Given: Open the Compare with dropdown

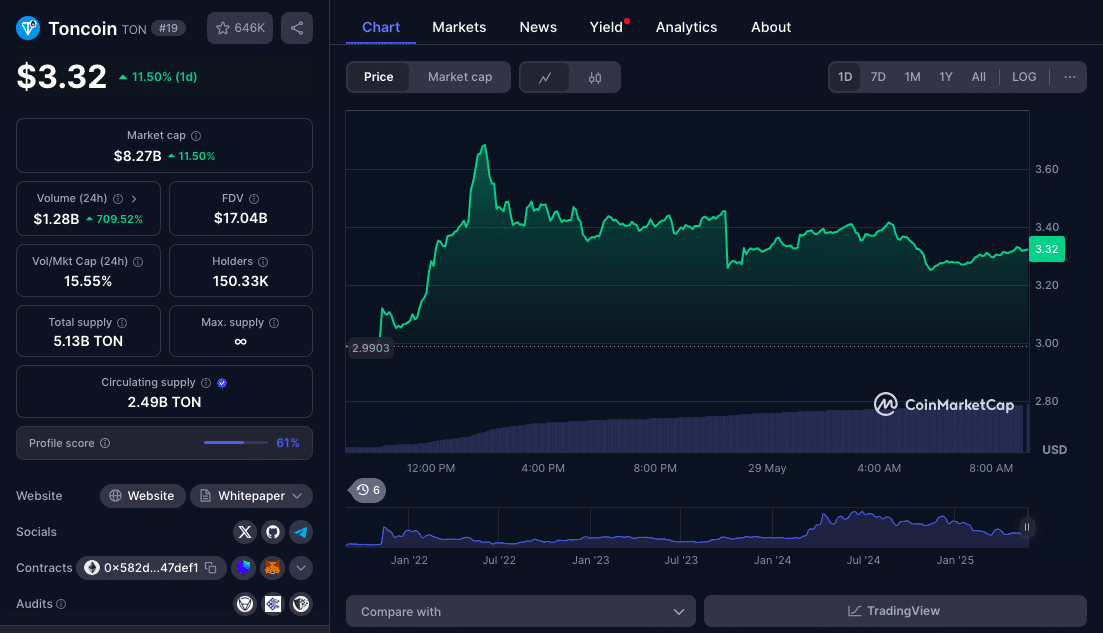Looking at the screenshot, I should pos(521,611).
